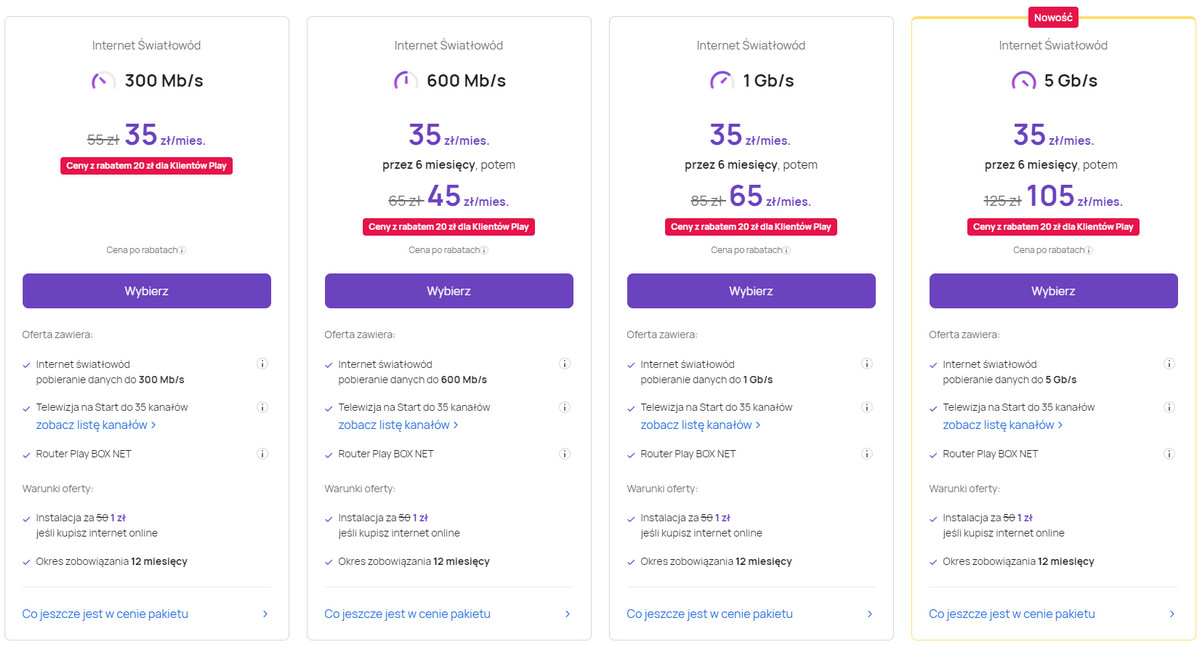Viewport: 1200px width, 645px height.
Task: Click info icon for Router Play BOX NET in 600 Mb/s card
Action: (565, 453)
